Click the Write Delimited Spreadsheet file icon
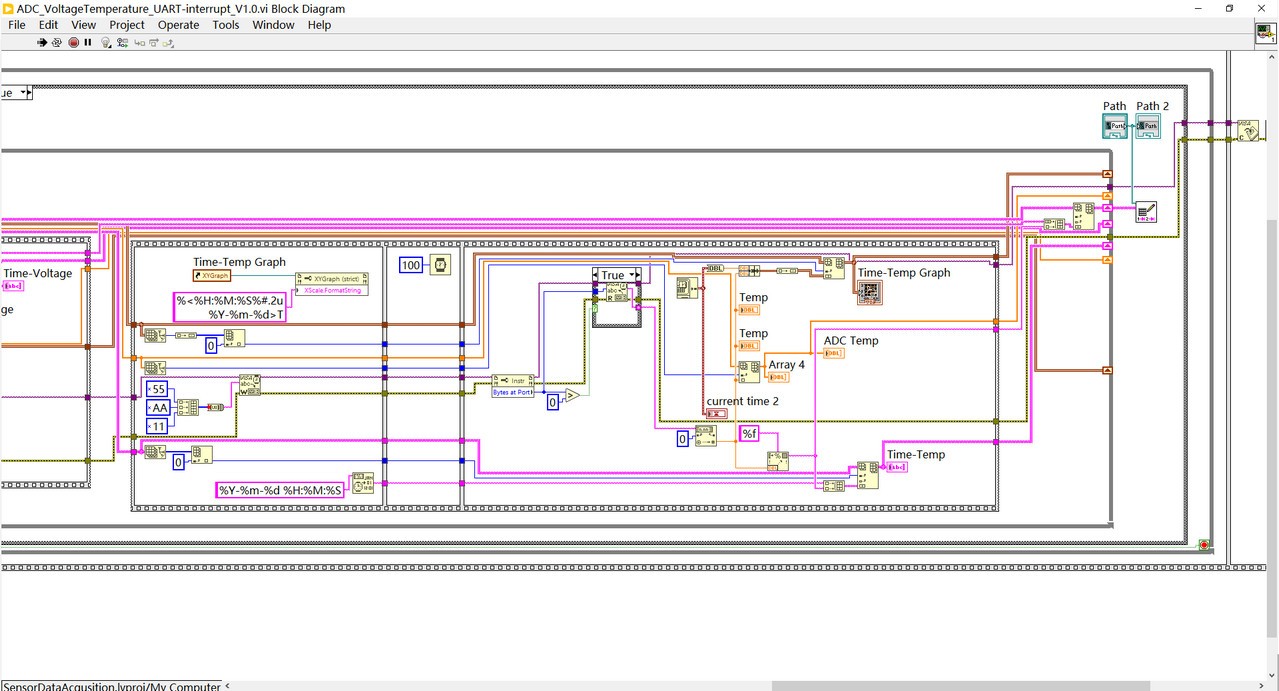The image size is (1279, 691). [1148, 212]
